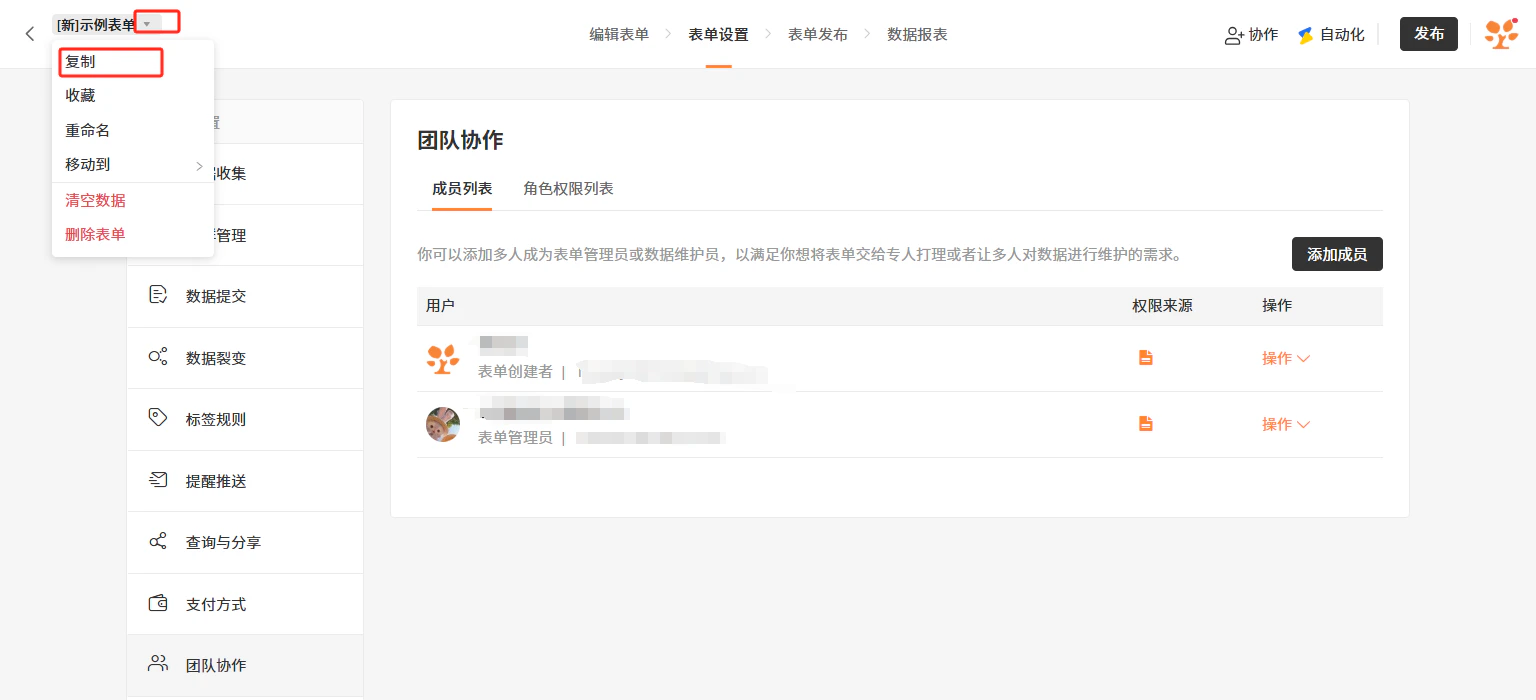1536x700 pixels.
Task: Click the 提醒推送 mail icon
Action: [158, 480]
